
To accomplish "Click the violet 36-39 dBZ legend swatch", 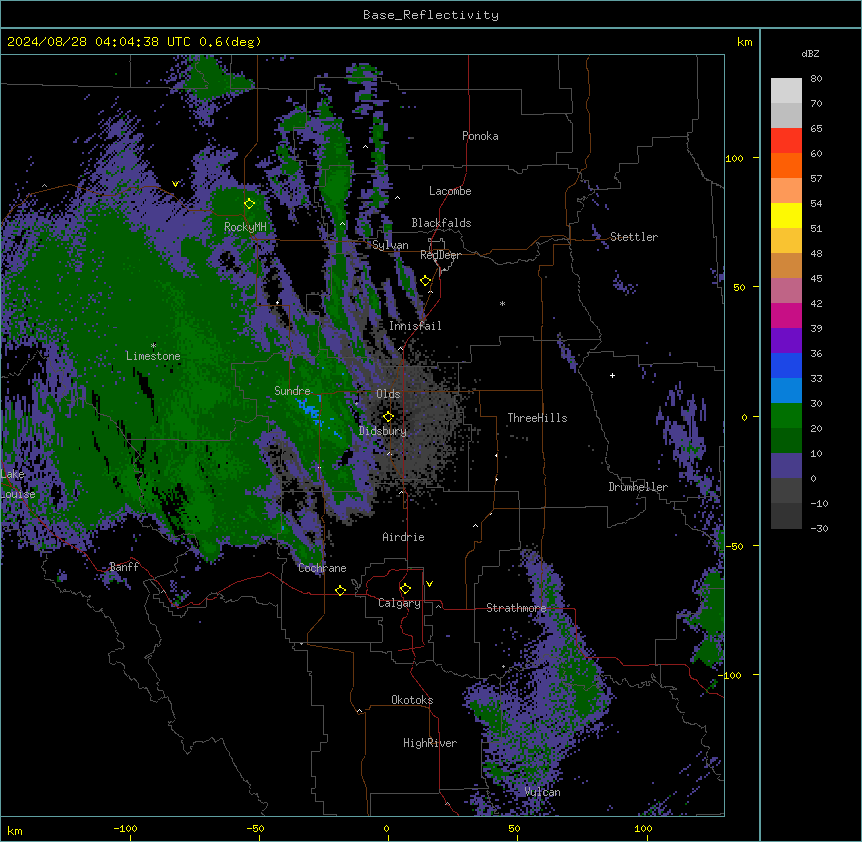I will coord(786,341).
